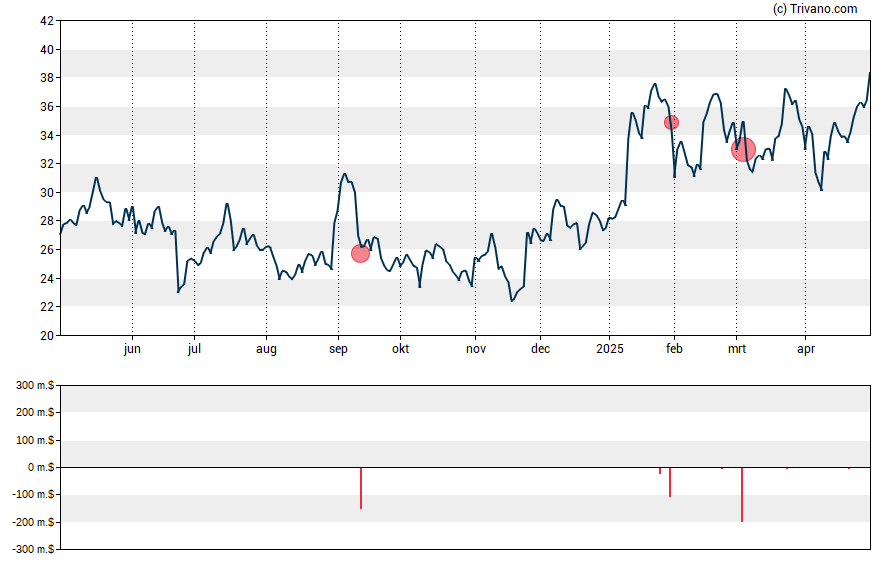Click the "sep" axis label

click(338, 349)
